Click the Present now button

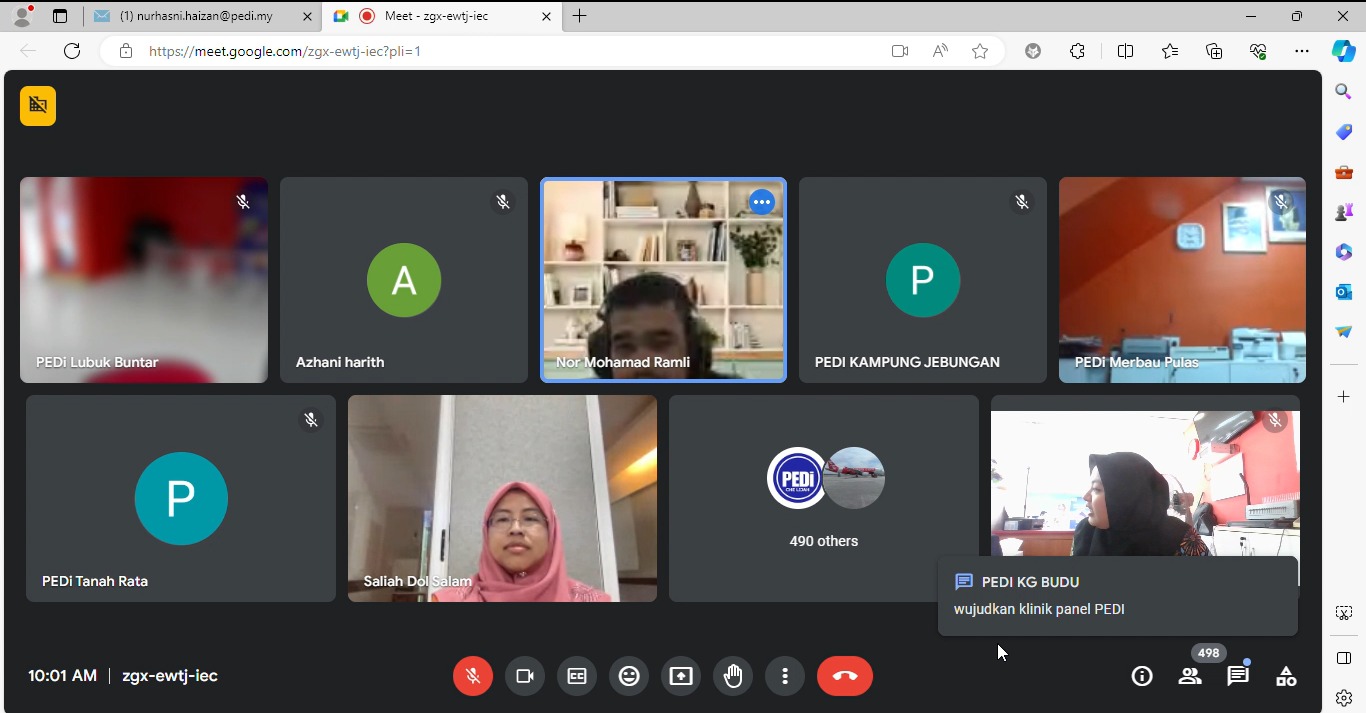point(681,676)
